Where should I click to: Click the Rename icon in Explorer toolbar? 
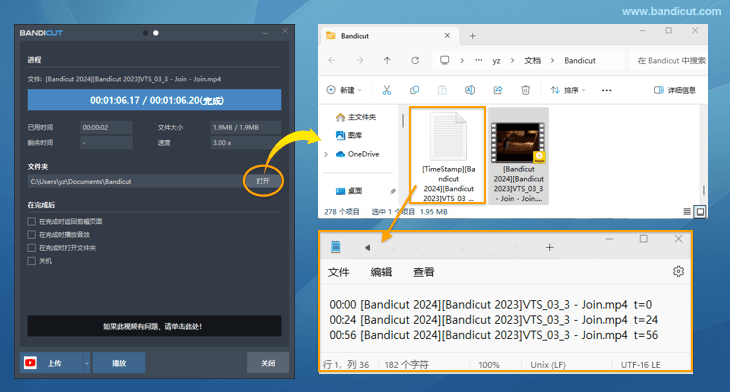[470, 90]
